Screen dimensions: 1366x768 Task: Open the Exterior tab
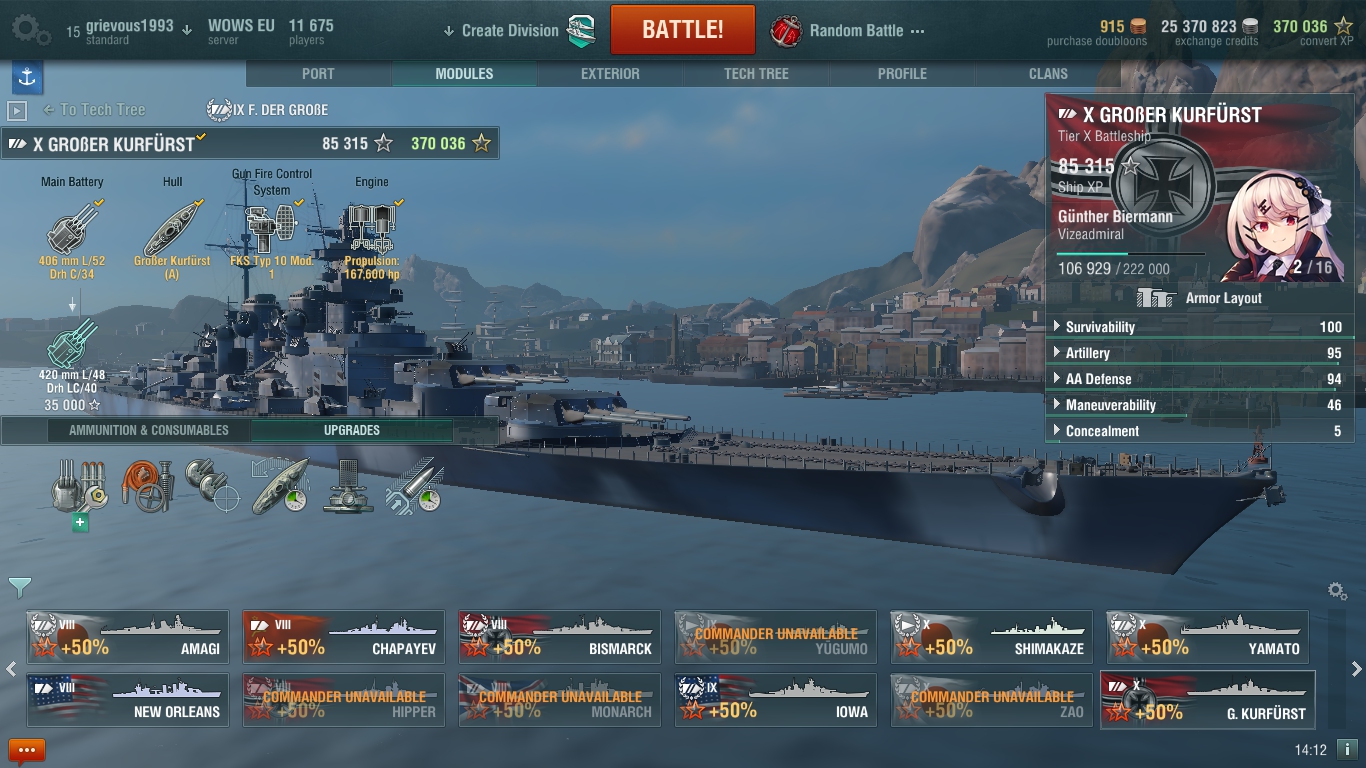click(x=610, y=74)
